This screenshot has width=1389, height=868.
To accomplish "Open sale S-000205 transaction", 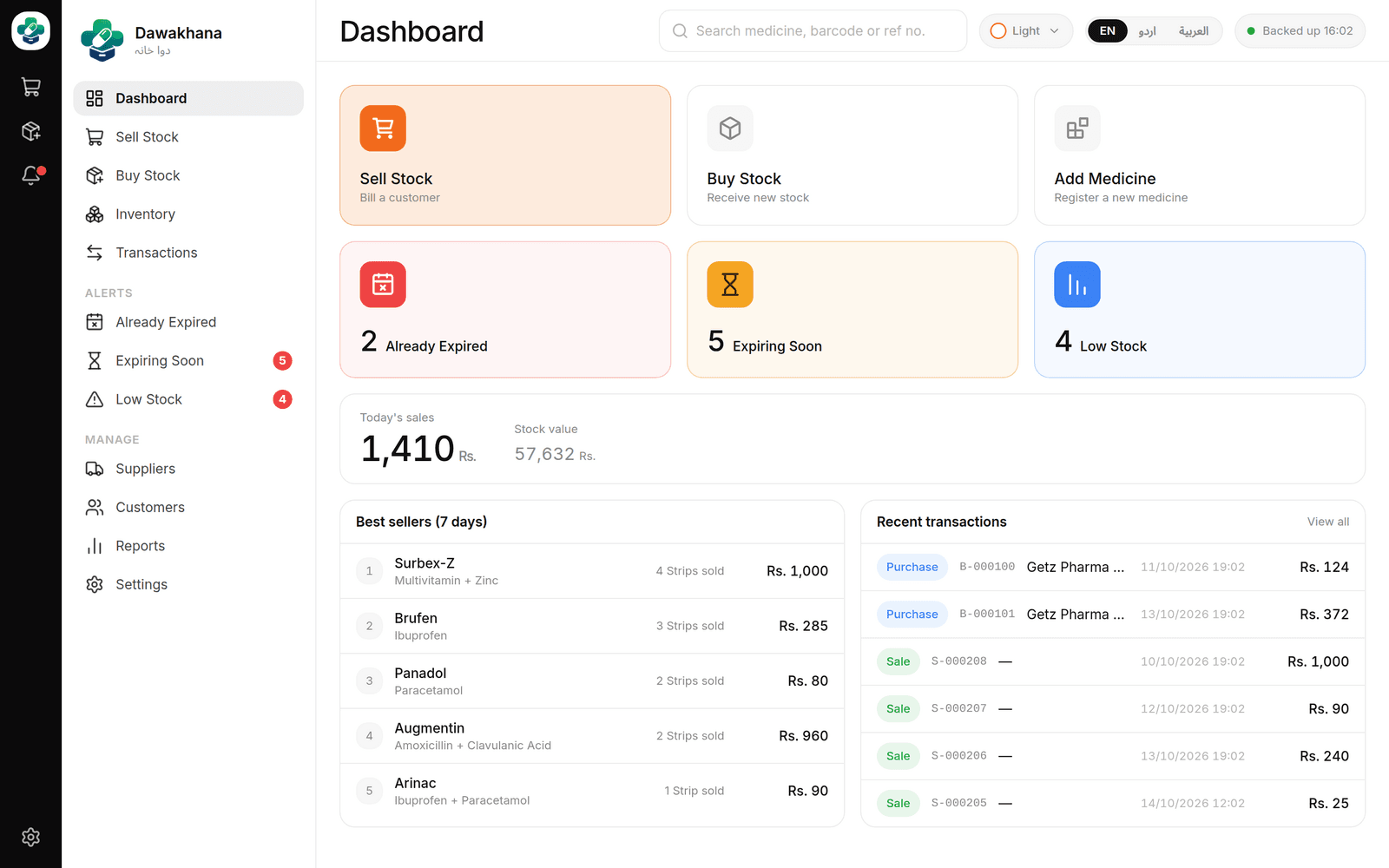I will [1113, 803].
